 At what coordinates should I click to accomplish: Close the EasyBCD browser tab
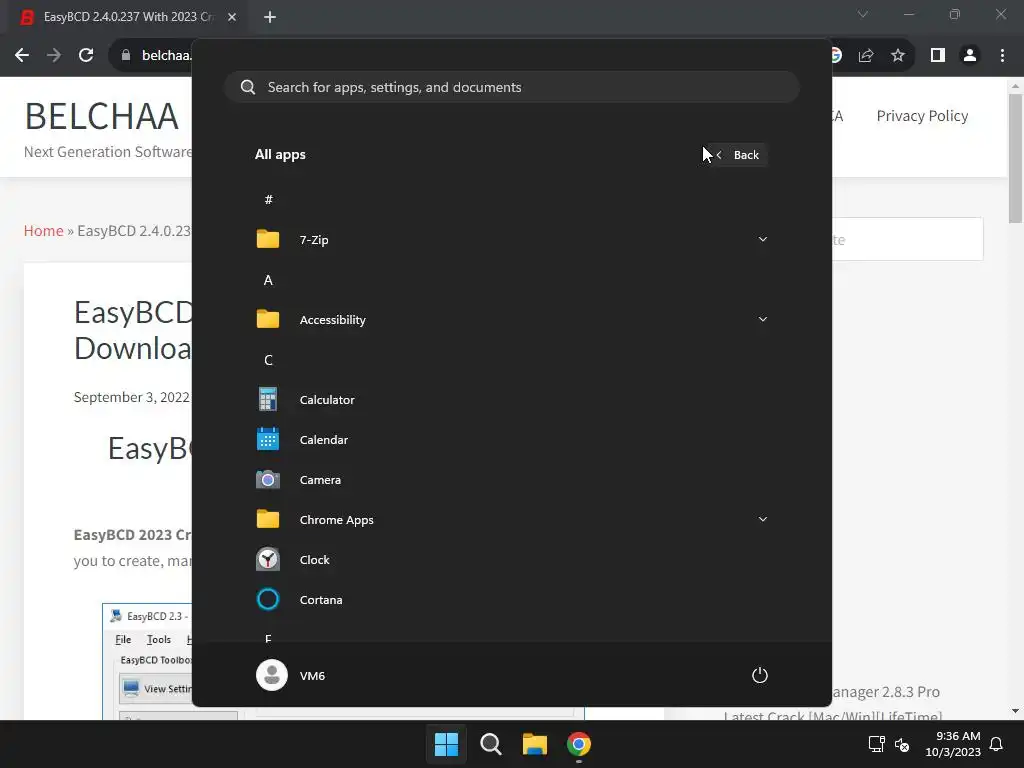pyautogui.click(x=232, y=17)
